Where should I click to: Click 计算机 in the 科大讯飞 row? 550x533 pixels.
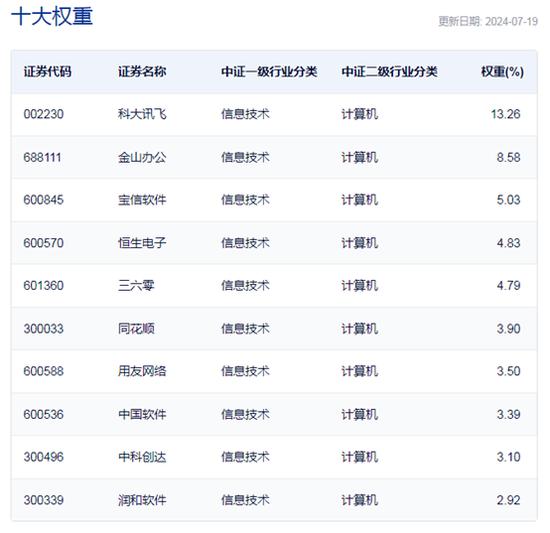360,114
